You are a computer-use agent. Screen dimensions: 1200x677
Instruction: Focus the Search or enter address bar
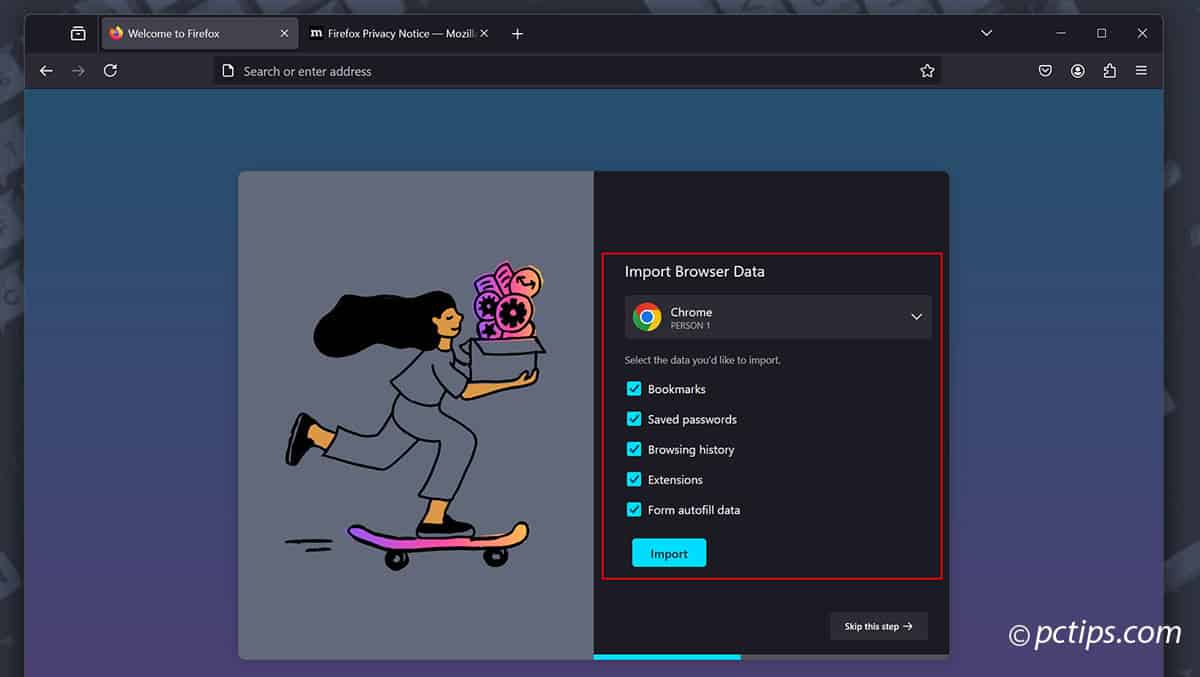pos(577,71)
